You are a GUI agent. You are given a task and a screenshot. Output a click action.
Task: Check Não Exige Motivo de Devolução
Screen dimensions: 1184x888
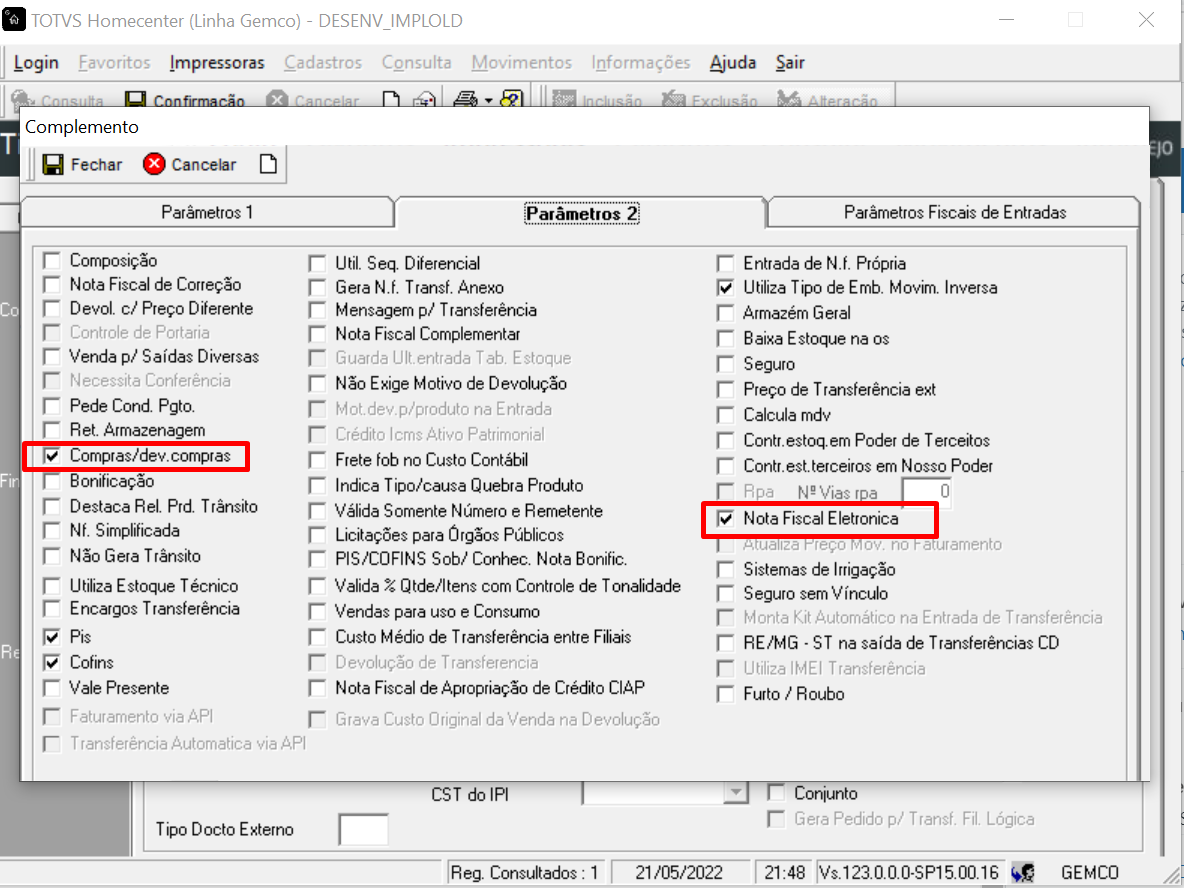point(317,384)
